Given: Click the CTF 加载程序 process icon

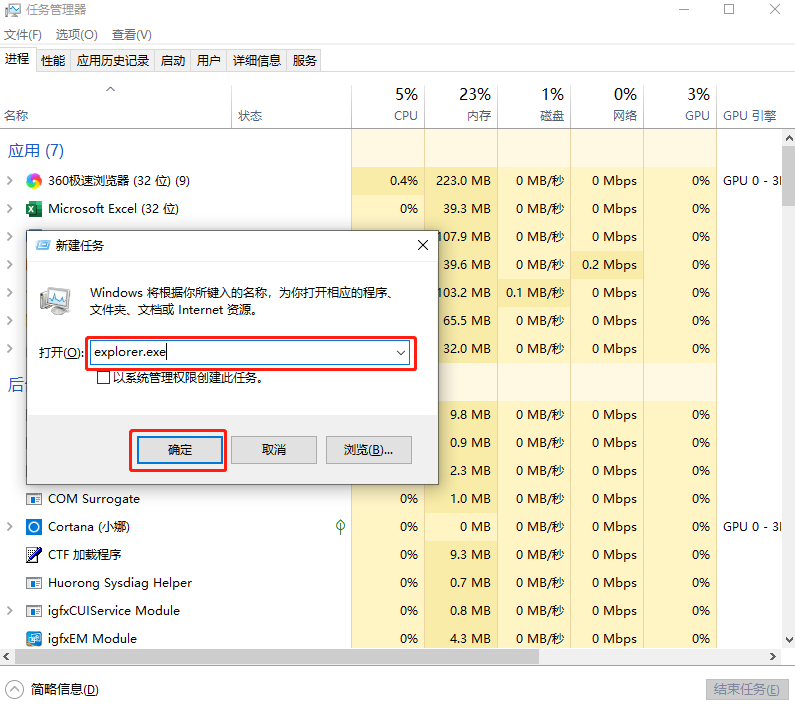Looking at the screenshot, I should (x=33, y=555).
